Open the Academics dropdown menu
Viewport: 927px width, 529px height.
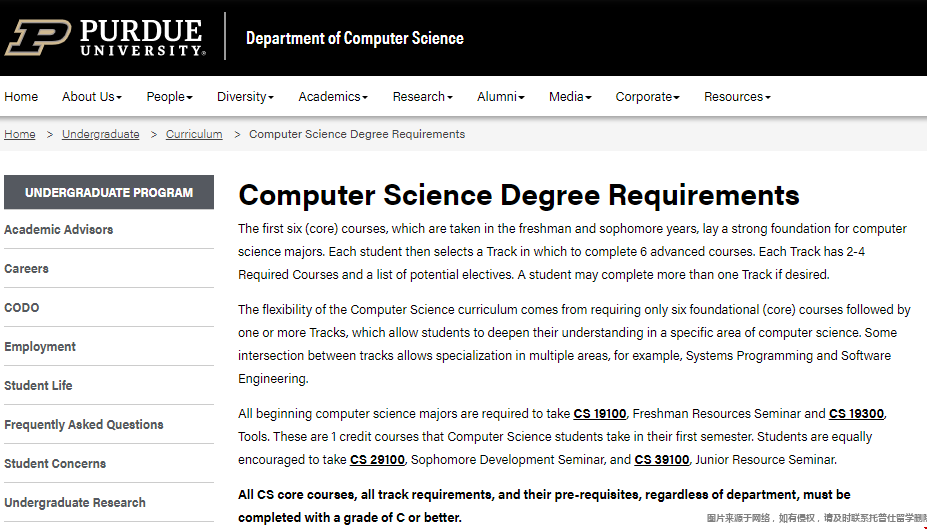(333, 96)
